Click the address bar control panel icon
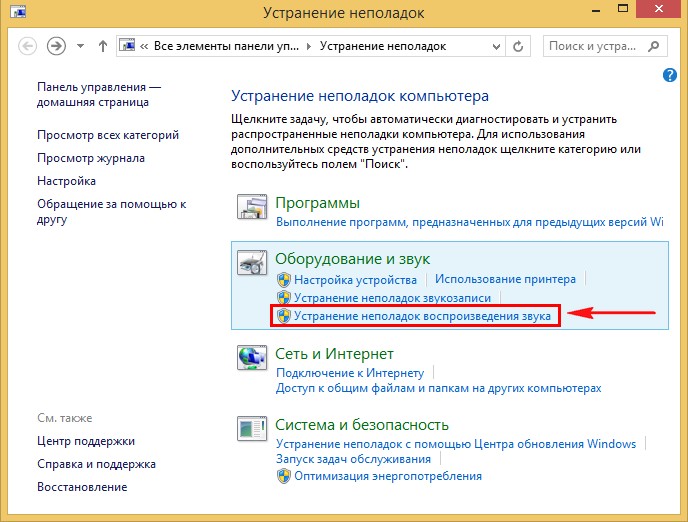Screen dimensions: 688x522 (x=127, y=45)
